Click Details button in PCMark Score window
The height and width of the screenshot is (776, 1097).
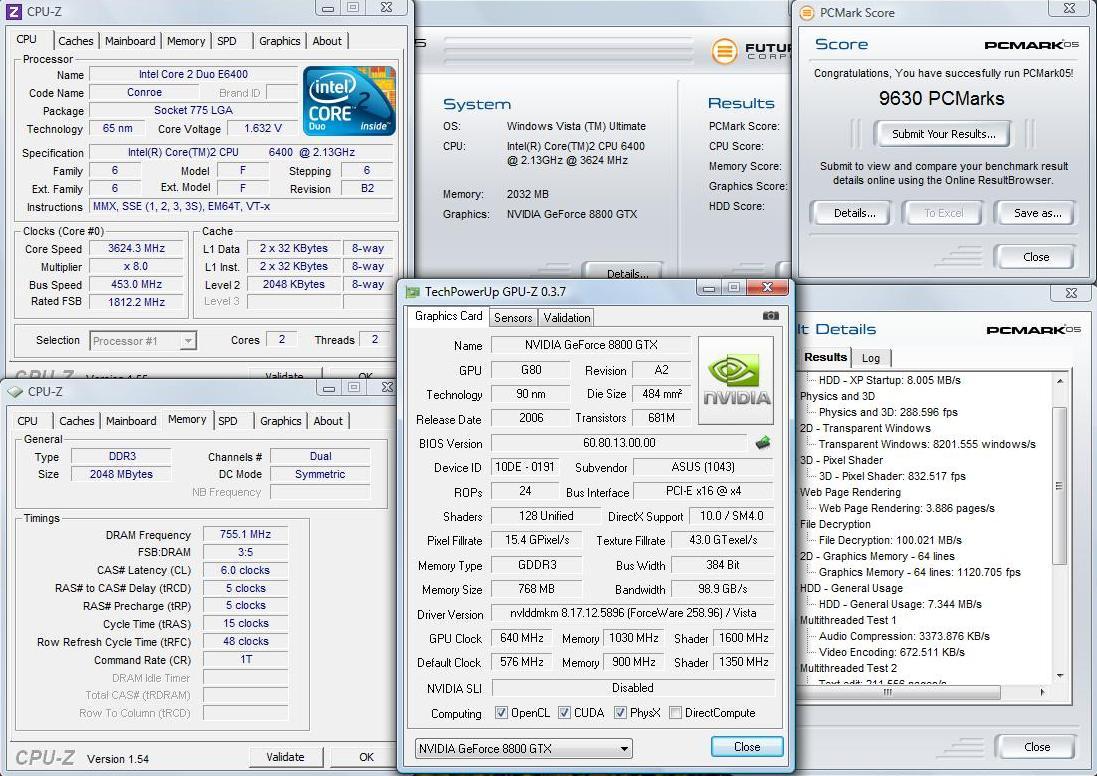click(x=854, y=213)
